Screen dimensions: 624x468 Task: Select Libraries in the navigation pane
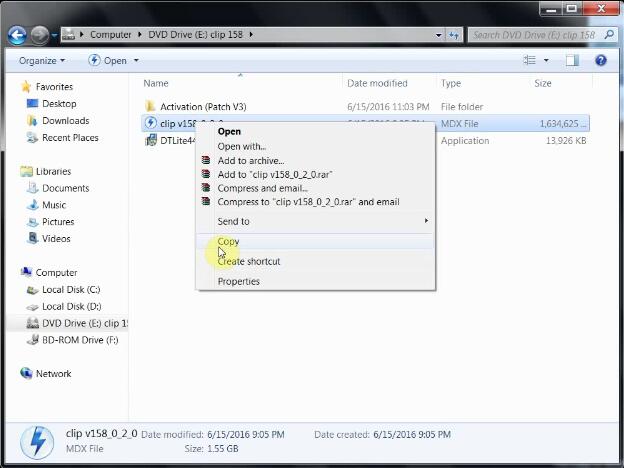coord(53,172)
